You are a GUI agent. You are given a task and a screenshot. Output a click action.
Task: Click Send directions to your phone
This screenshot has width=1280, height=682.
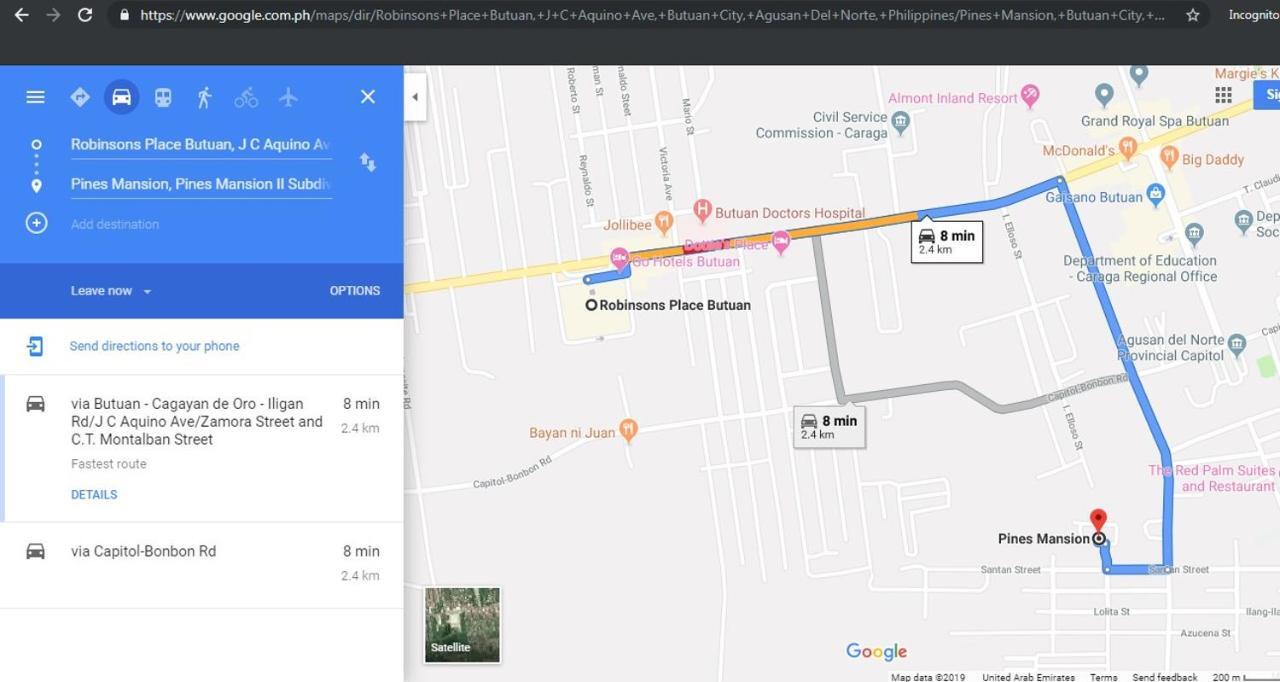(154, 346)
